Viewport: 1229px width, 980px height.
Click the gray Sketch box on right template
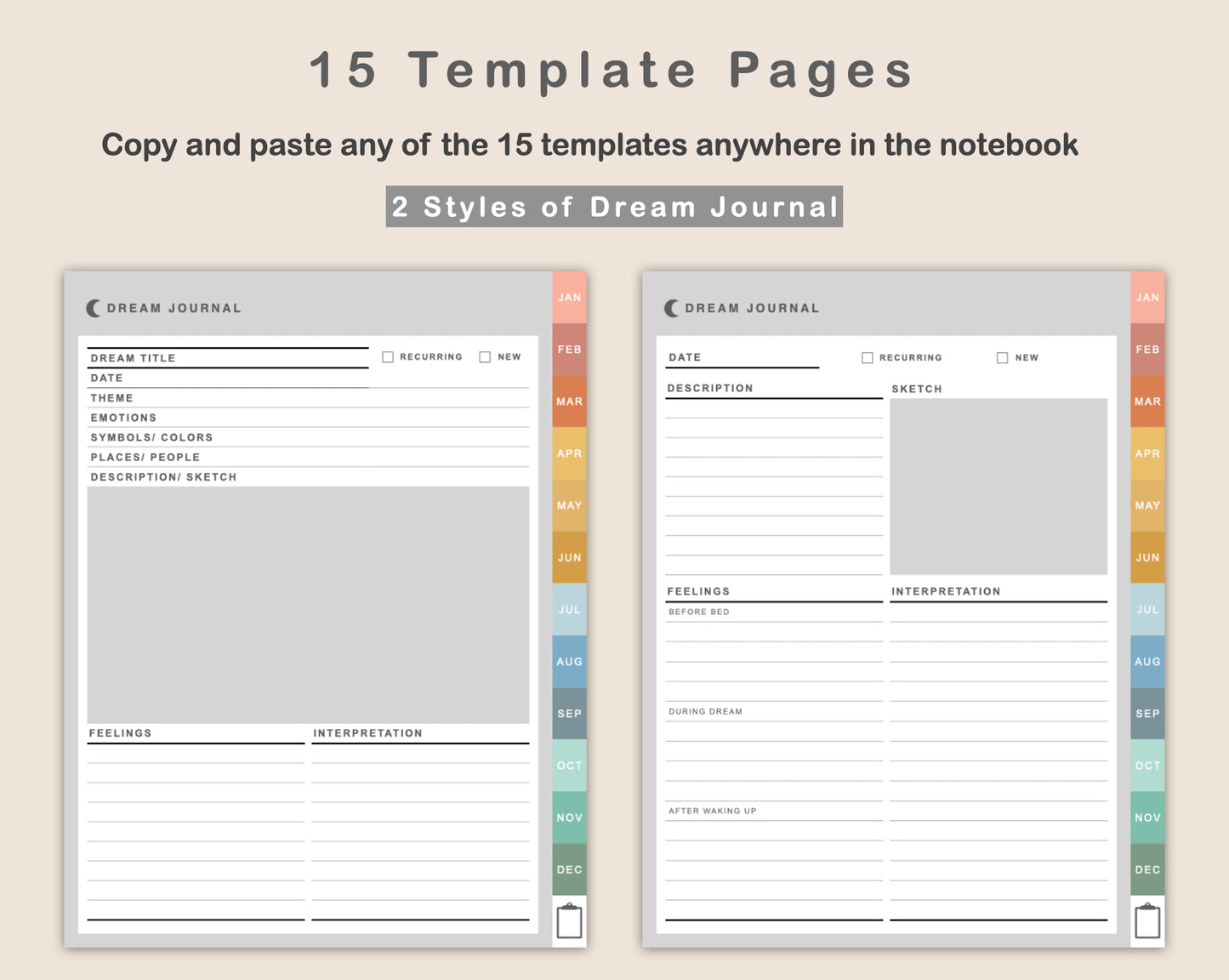pos(999,487)
